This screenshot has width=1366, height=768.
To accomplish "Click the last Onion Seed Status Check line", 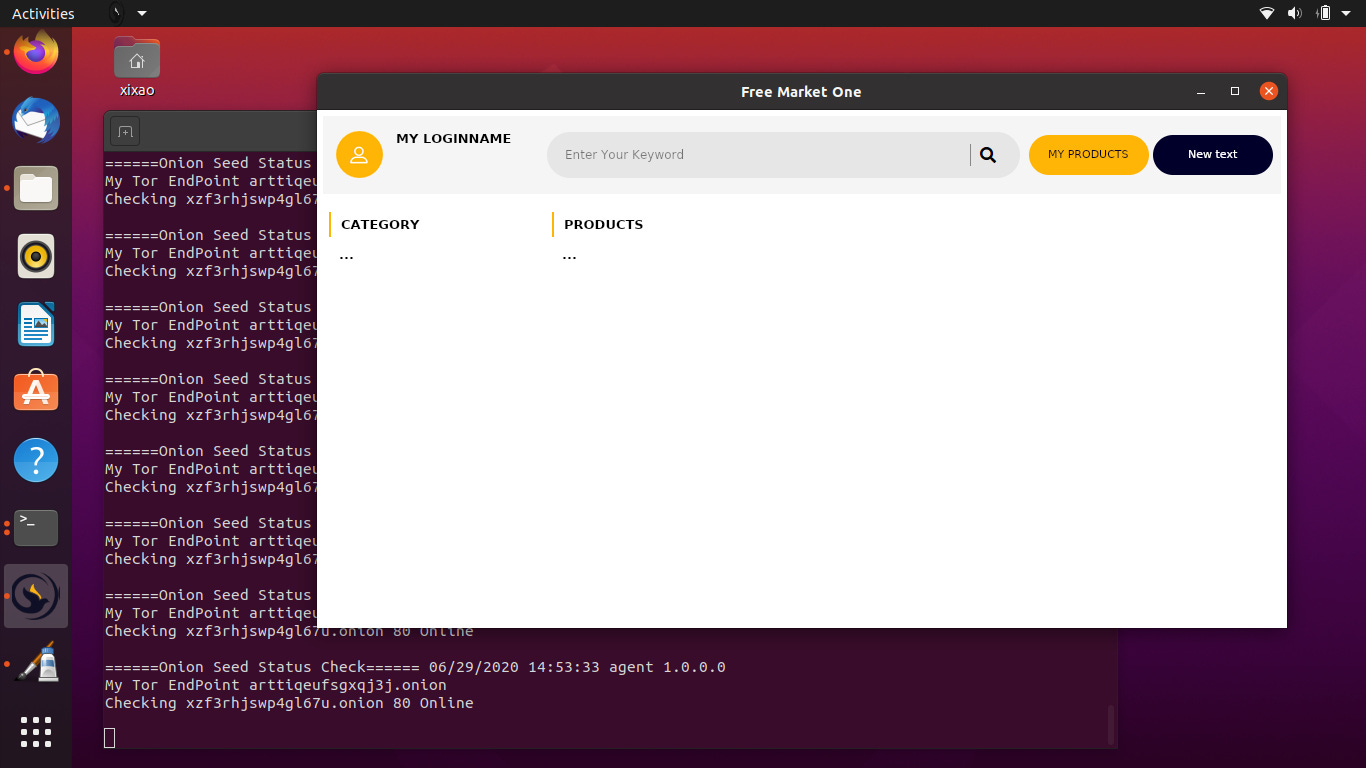I will (x=415, y=667).
